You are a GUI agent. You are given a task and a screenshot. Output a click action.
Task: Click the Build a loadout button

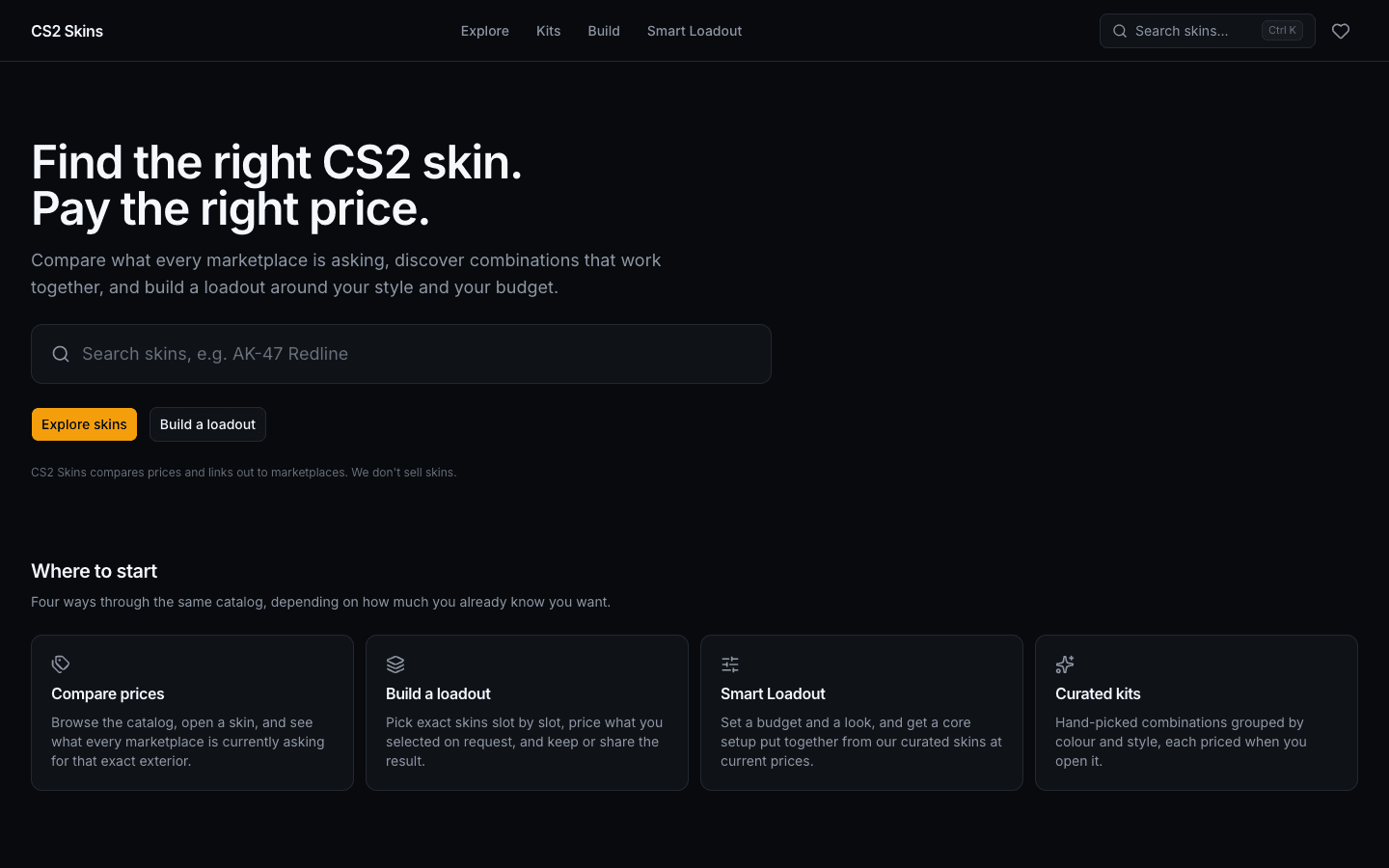coord(207,424)
